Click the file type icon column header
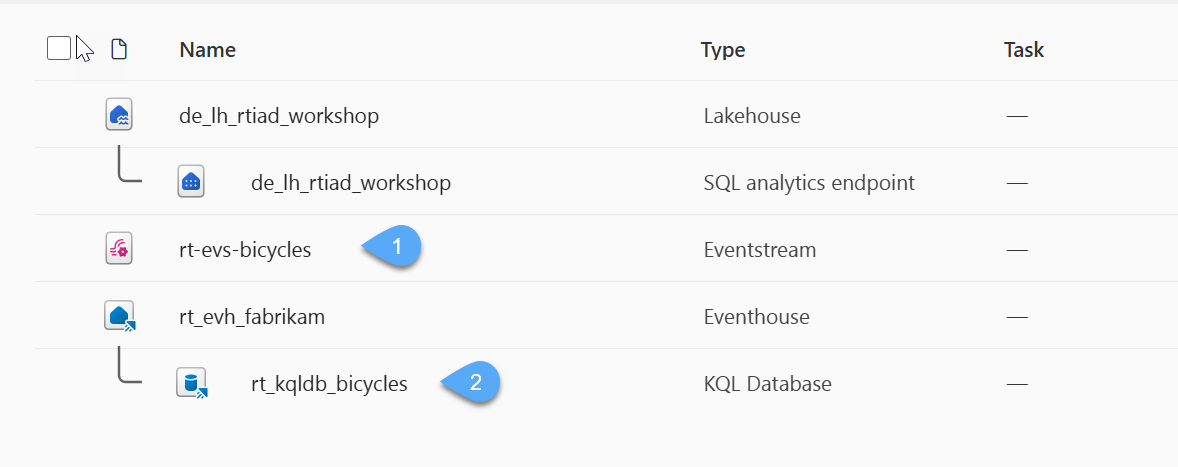1178x467 pixels. 119,49
